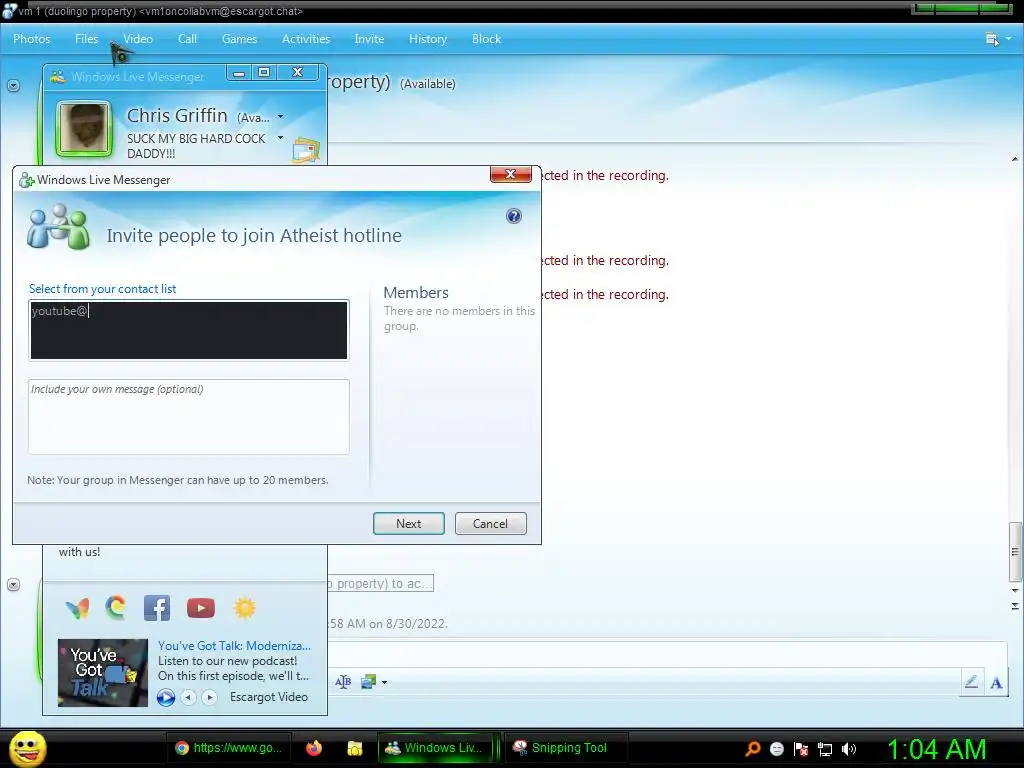Open the network tray icon
1024x768 pixels.
pyautogui.click(x=825, y=750)
